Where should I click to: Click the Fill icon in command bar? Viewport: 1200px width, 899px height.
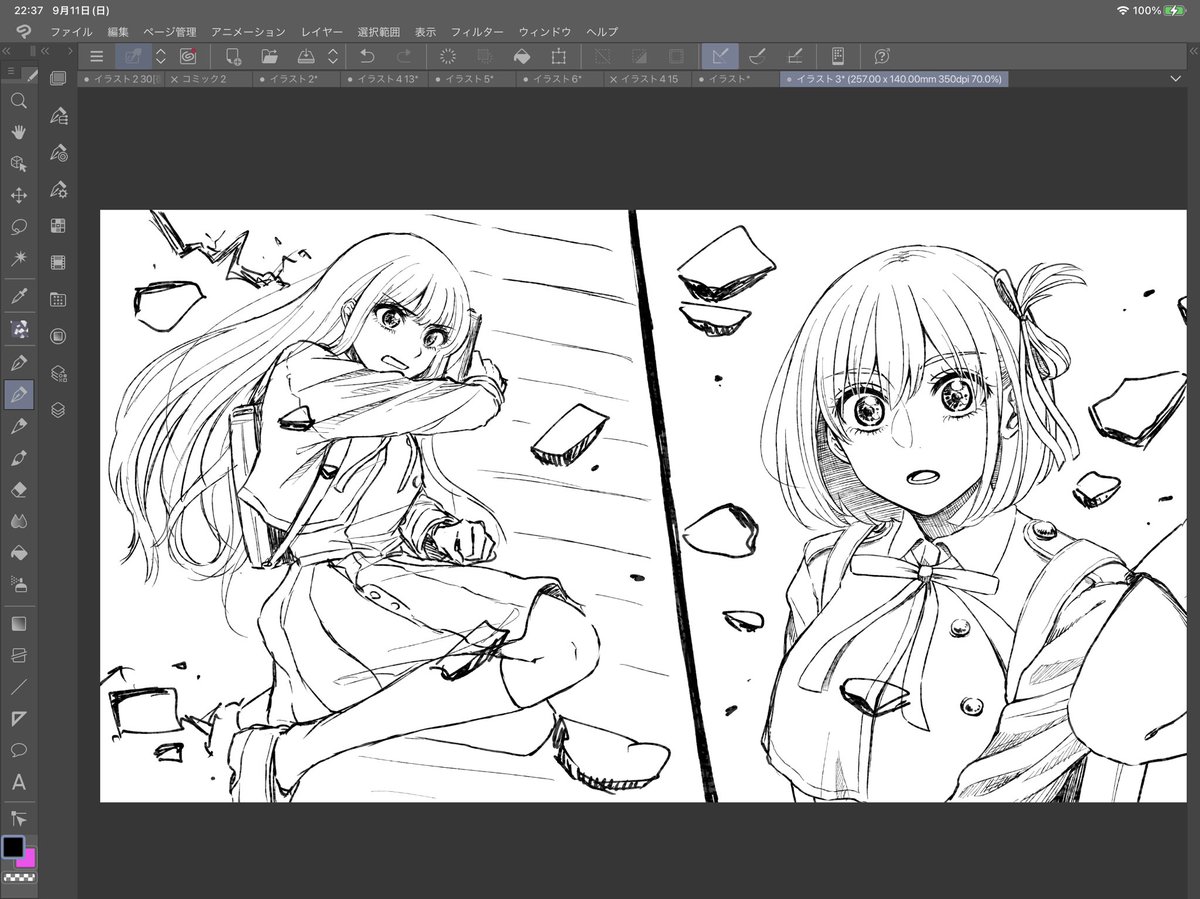click(521, 56)
